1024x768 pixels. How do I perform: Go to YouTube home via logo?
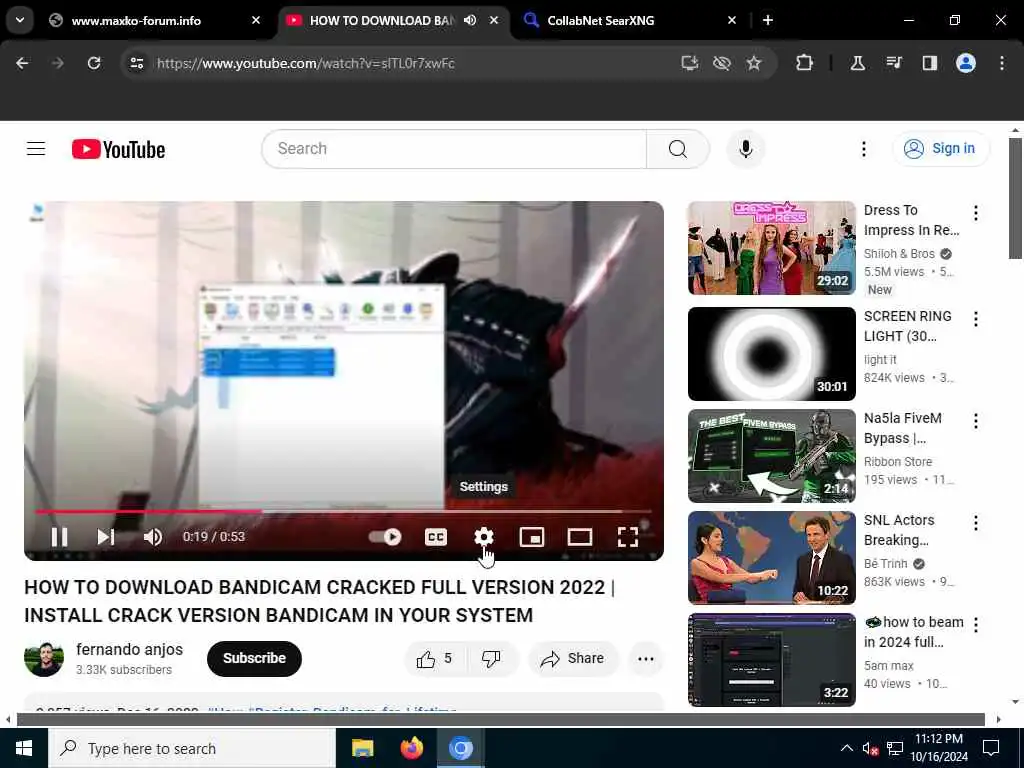118,149
